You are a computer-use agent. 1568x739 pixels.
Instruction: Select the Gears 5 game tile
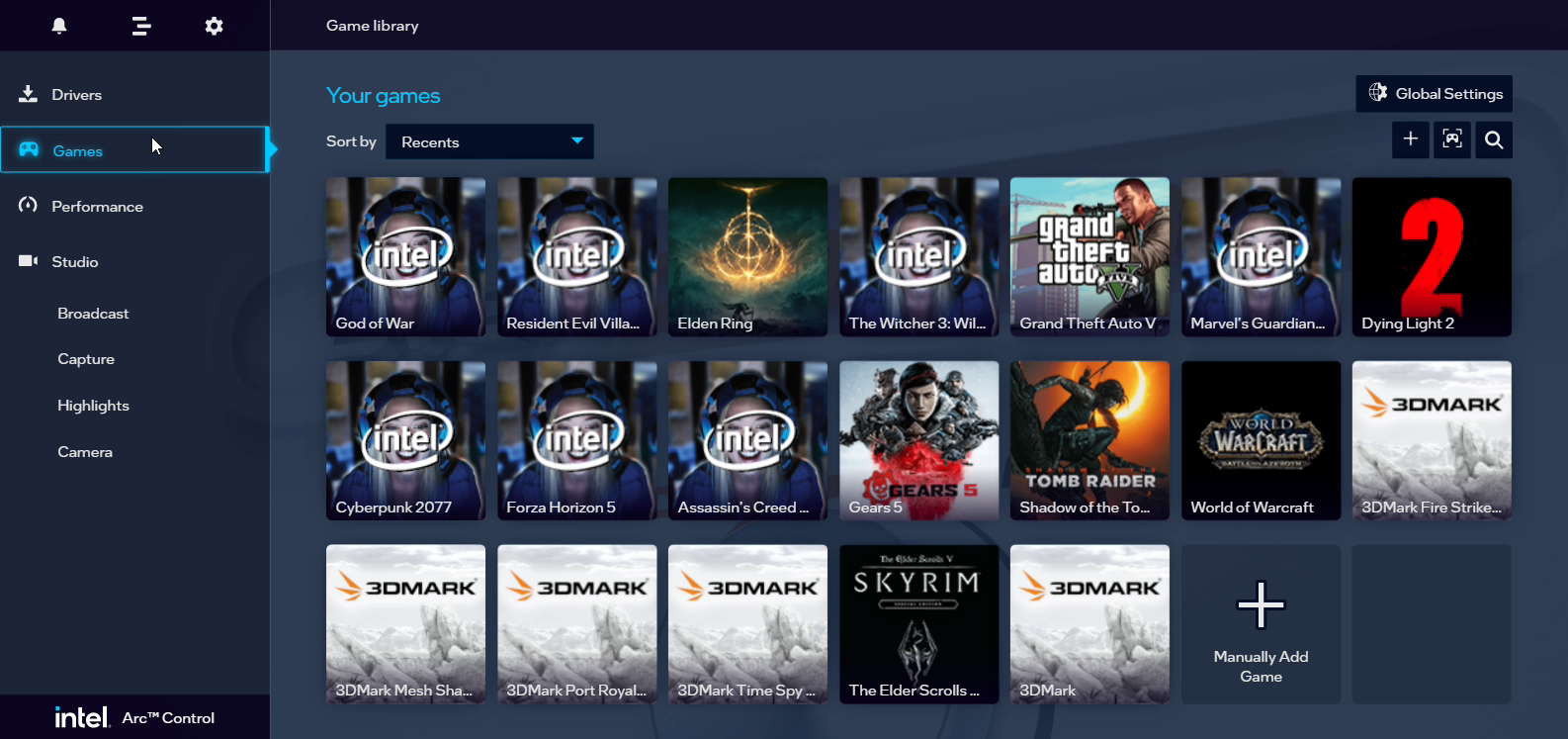click(918, 440)
